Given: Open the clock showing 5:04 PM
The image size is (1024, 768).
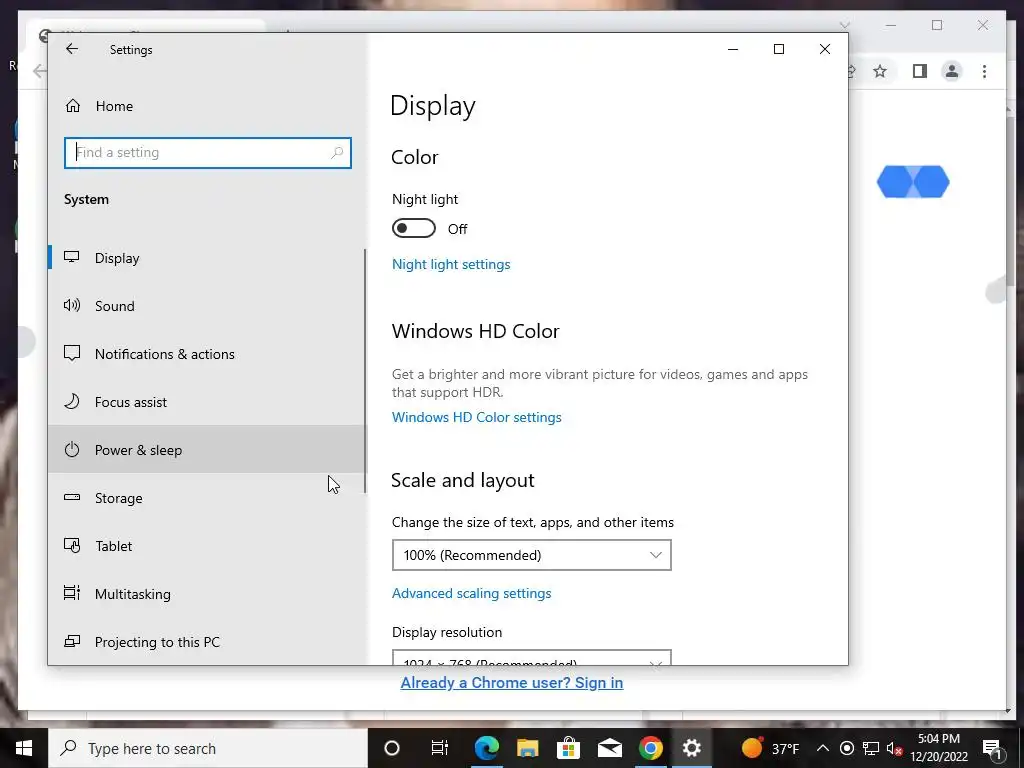Looking at the screenshot, I should 939,748.
